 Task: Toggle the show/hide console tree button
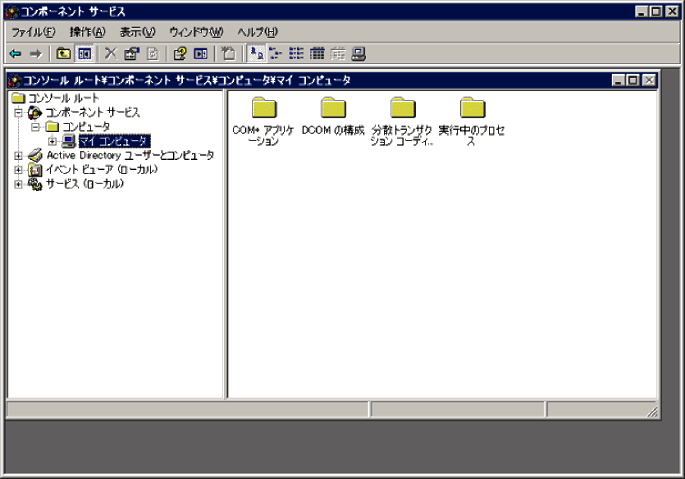pyautogui.click(x=84, y=54)
